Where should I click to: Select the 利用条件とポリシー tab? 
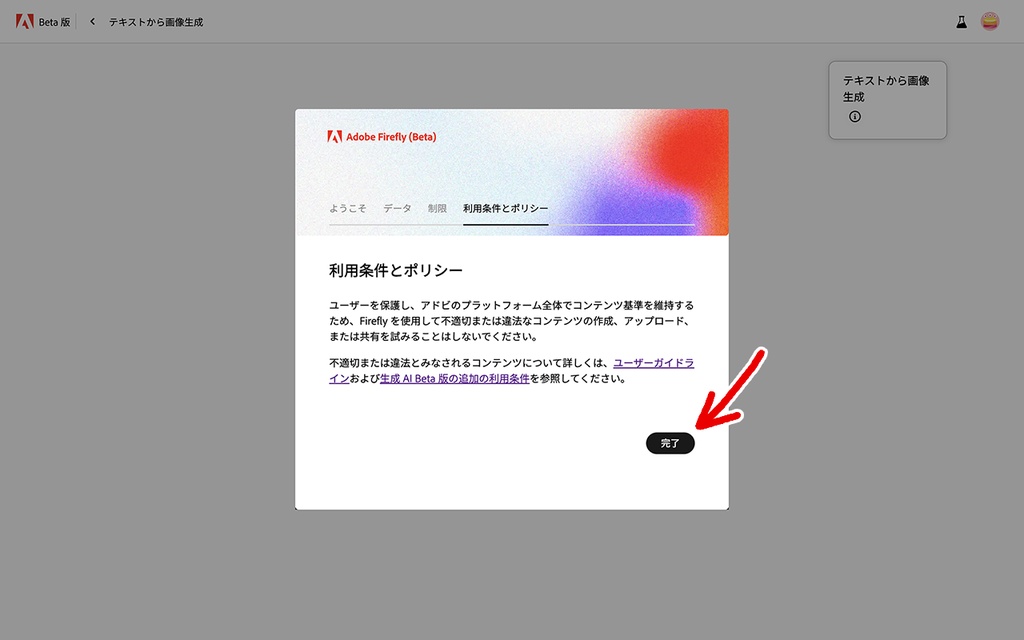(x=505, y=208)
